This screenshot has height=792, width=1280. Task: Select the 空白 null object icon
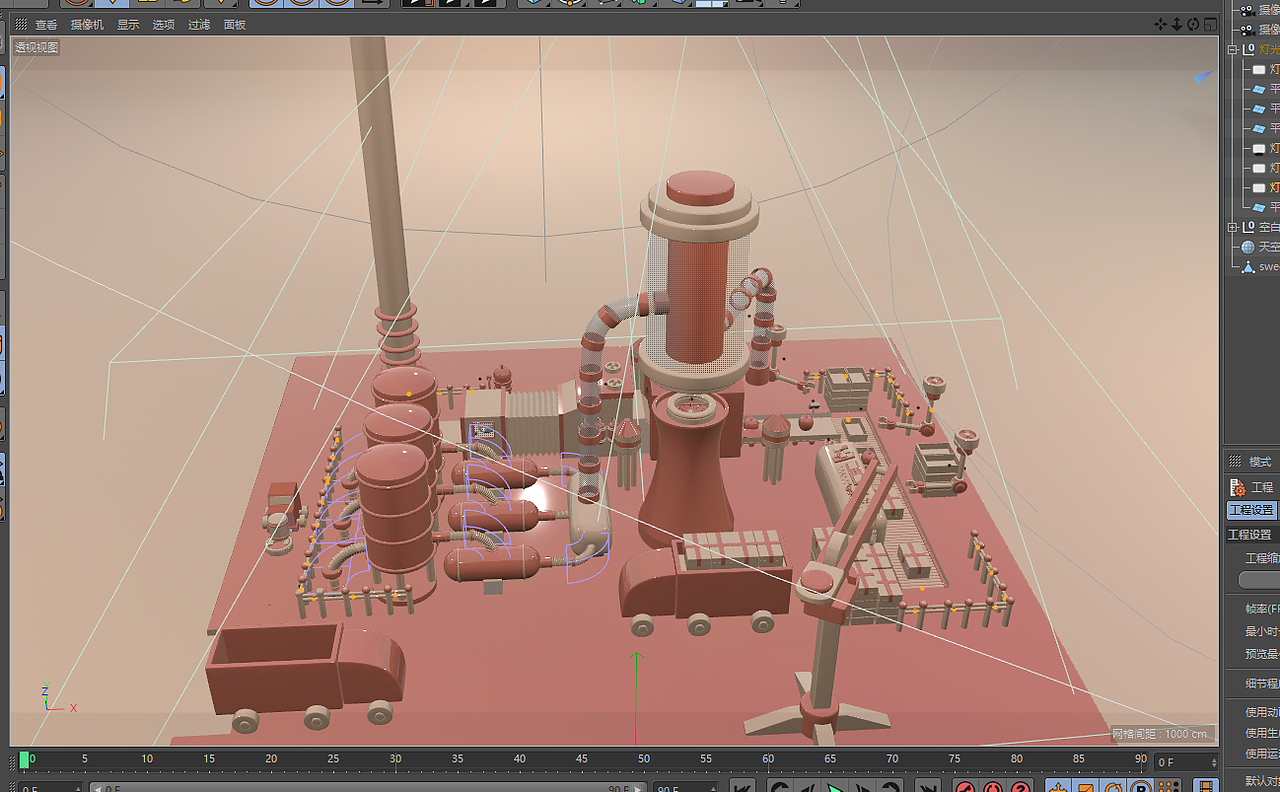[1248, 227]
